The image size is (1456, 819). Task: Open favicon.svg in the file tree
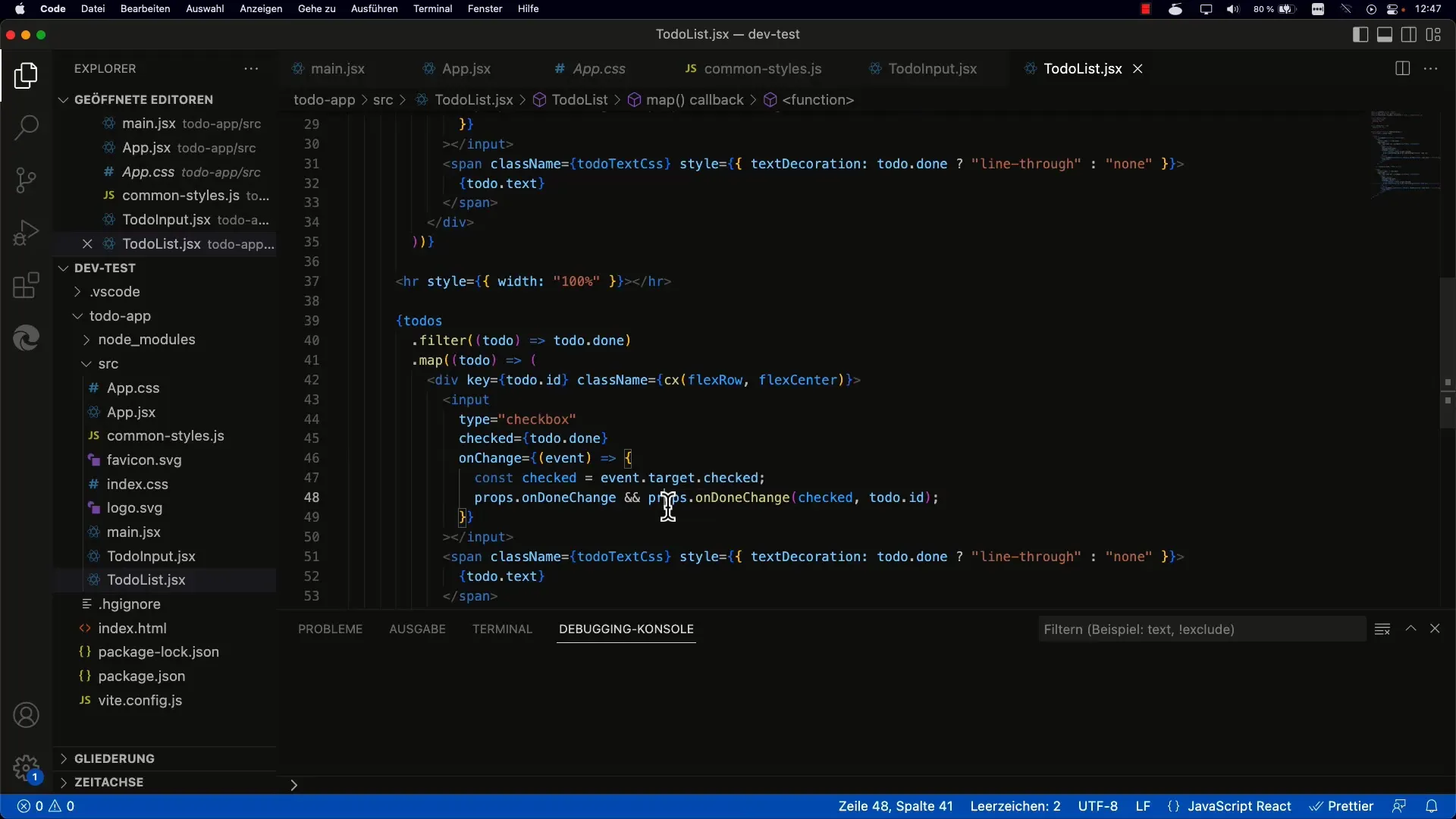(x=144, y=460)
